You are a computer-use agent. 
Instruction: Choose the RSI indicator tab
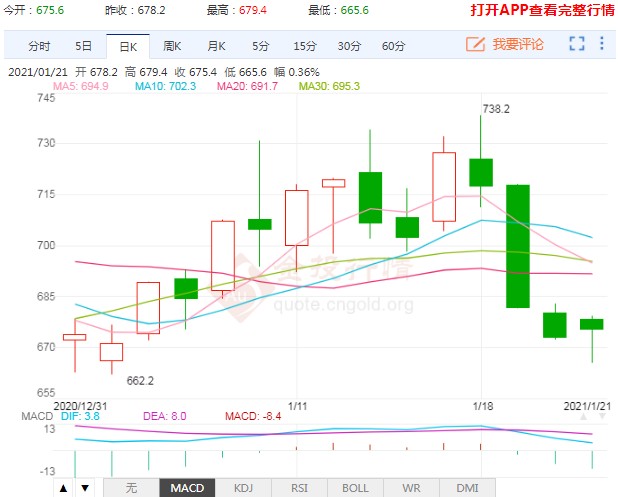299,488
